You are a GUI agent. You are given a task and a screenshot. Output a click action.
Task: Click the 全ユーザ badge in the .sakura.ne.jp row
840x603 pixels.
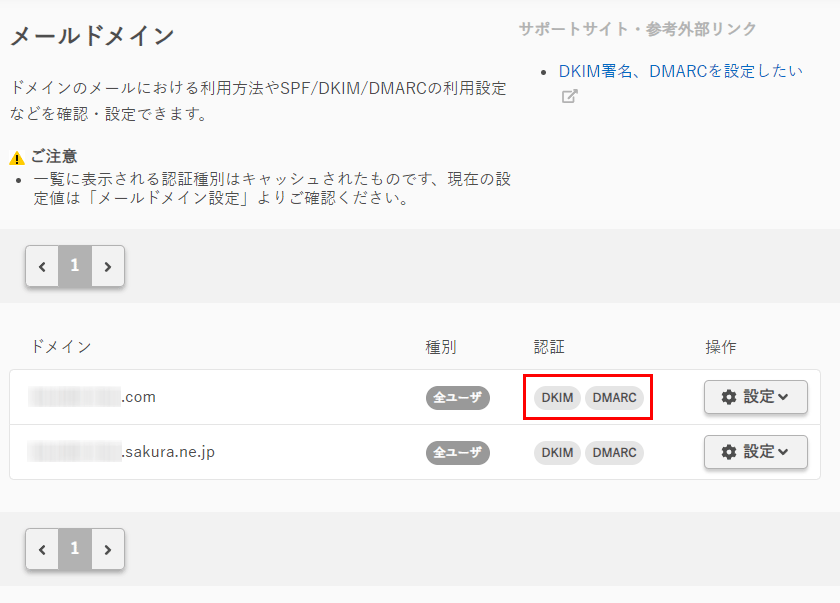458,452
